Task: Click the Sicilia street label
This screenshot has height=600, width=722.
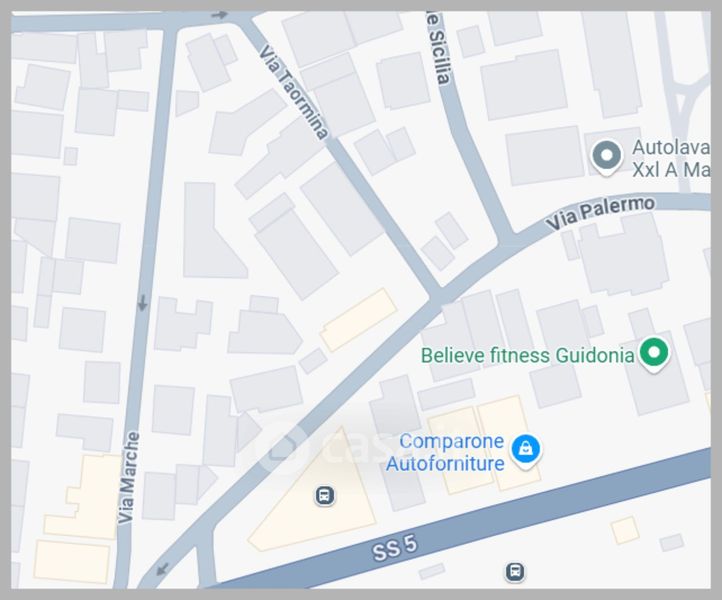Action: pos(437,48)
